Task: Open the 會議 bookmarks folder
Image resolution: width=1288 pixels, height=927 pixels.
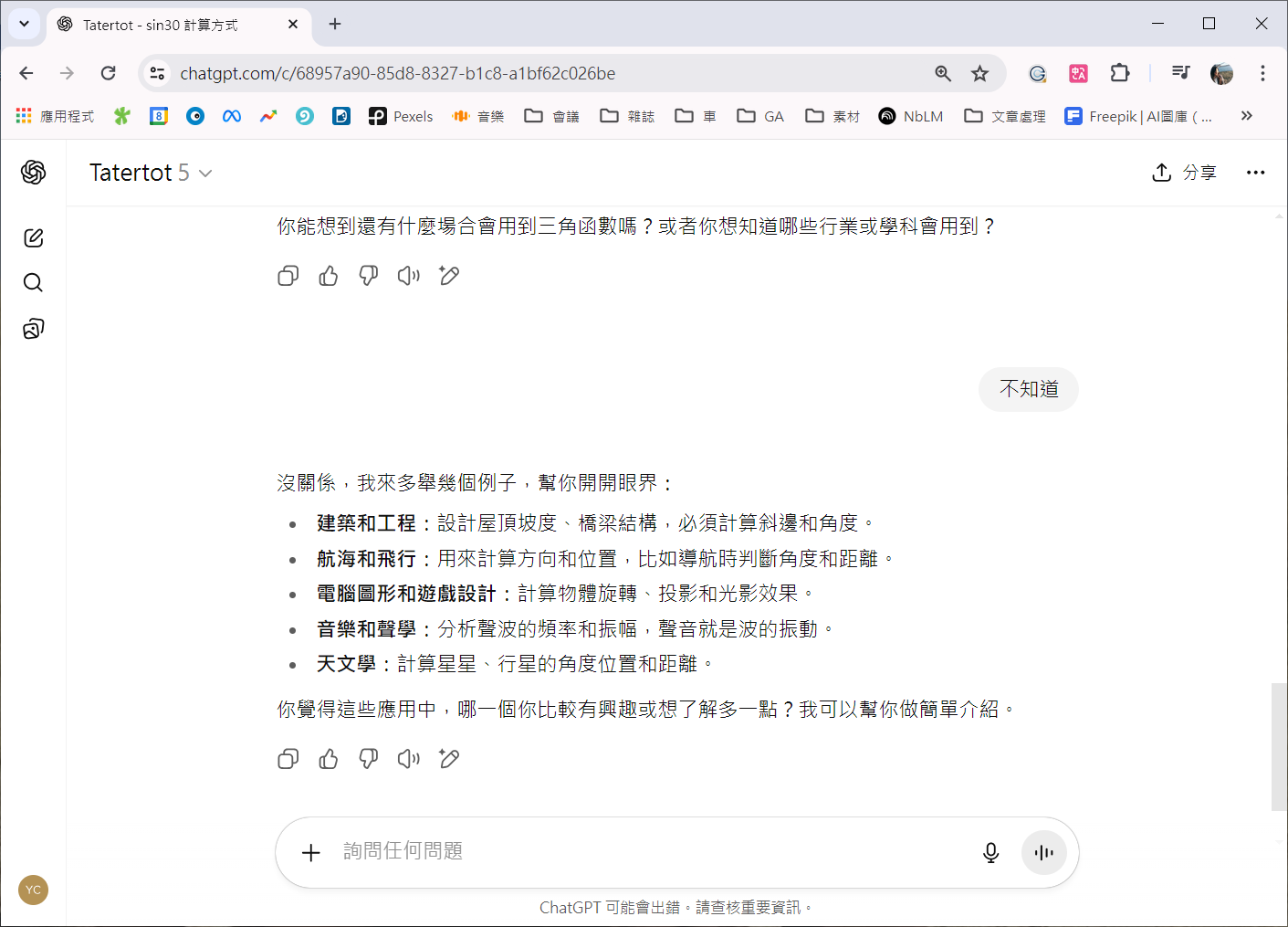Action: coord(552,116)
